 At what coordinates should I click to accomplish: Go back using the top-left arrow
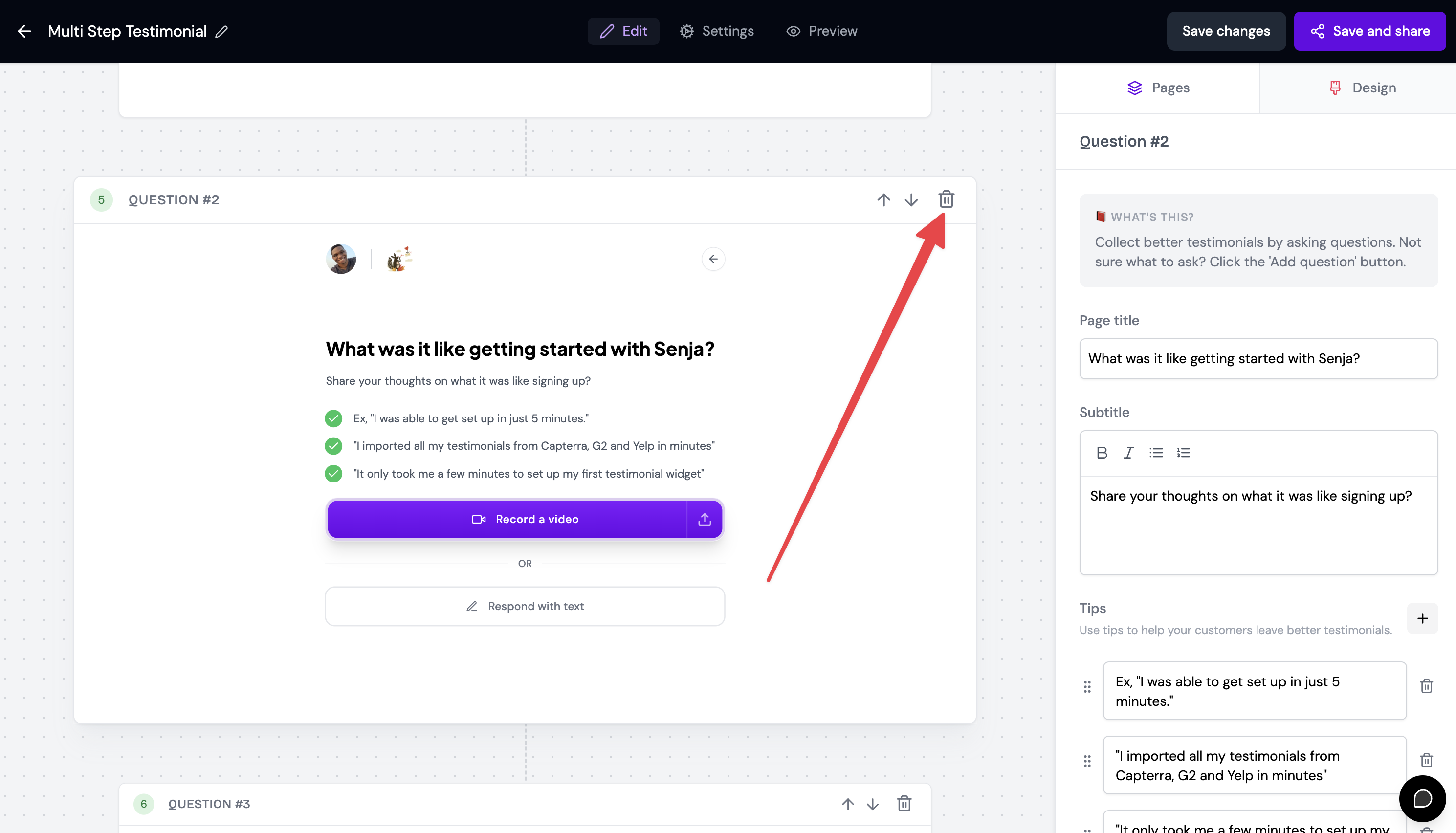pyautogui.click(x=24, y=31)
